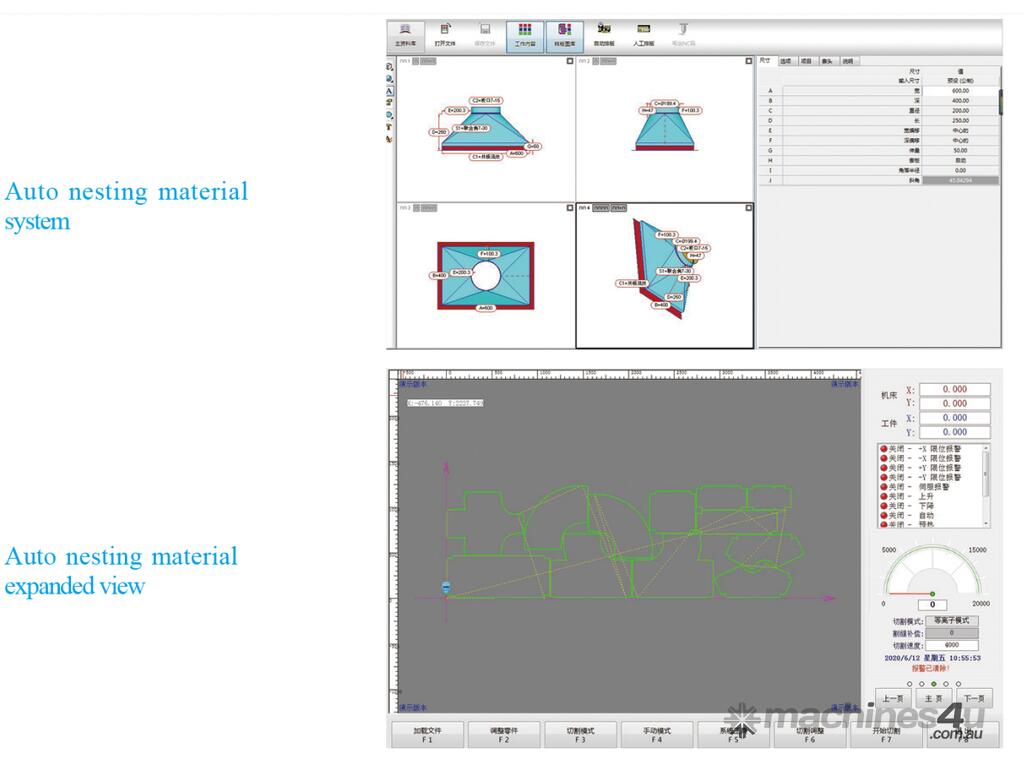
Task: Click the 人工排版 manual nesting icon
Action: (644, 35)
